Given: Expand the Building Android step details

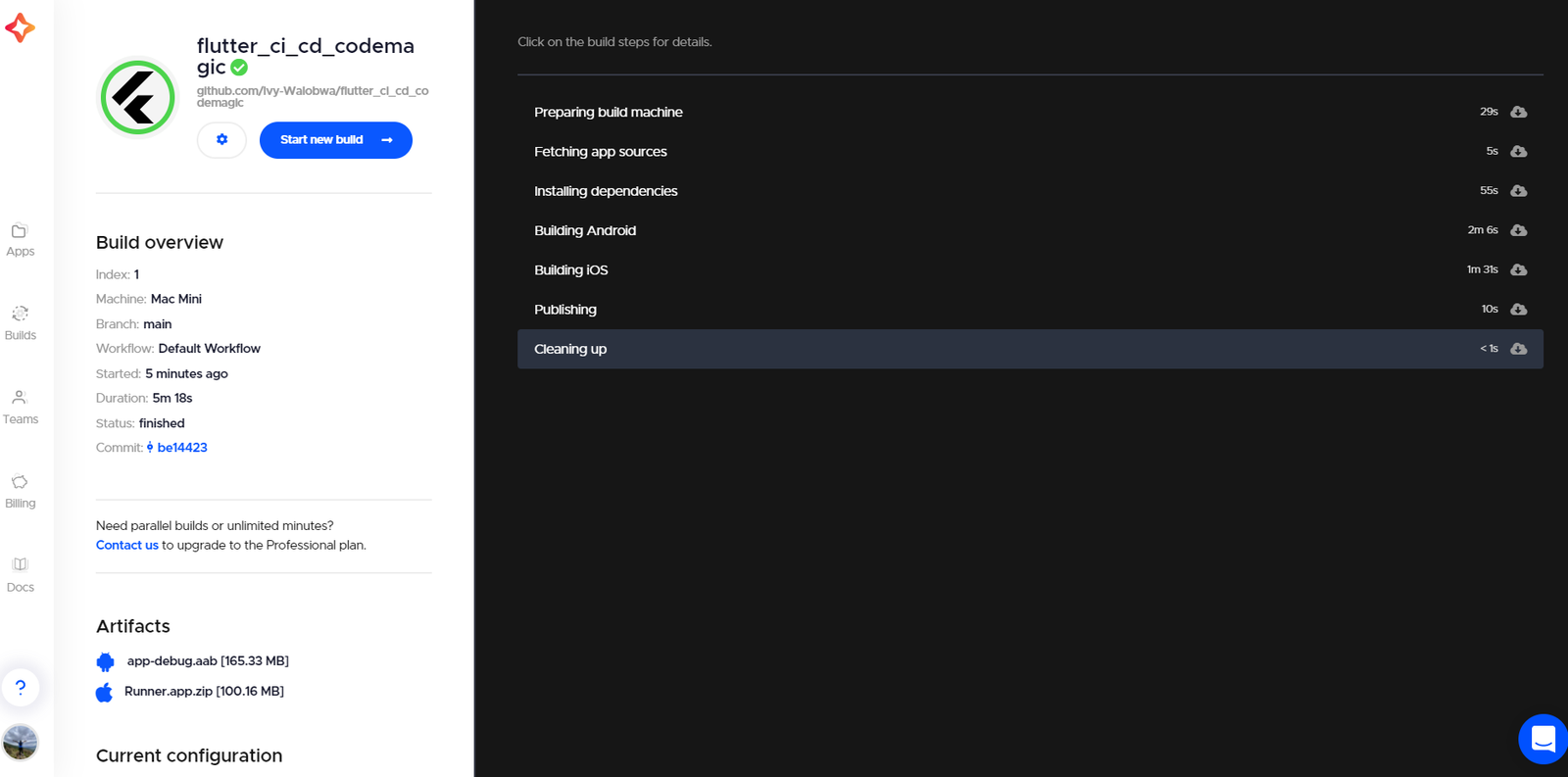Looking at the screenshot, I should pos(585,230).
